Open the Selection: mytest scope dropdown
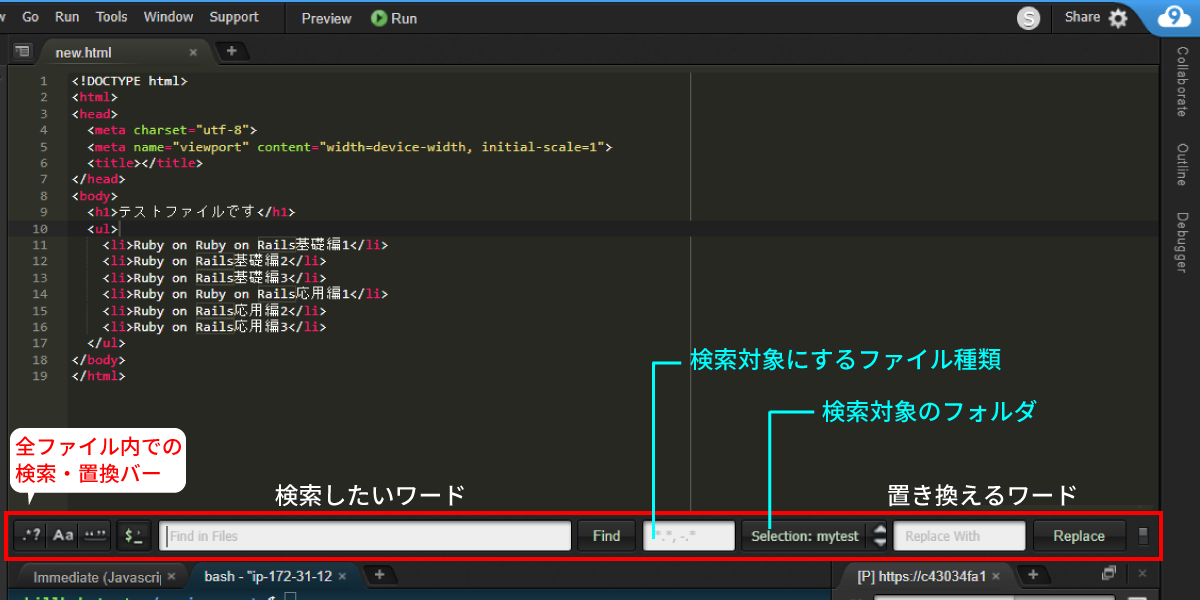The height and width of the screenshot is (600, 1200). tap(805, 536)
